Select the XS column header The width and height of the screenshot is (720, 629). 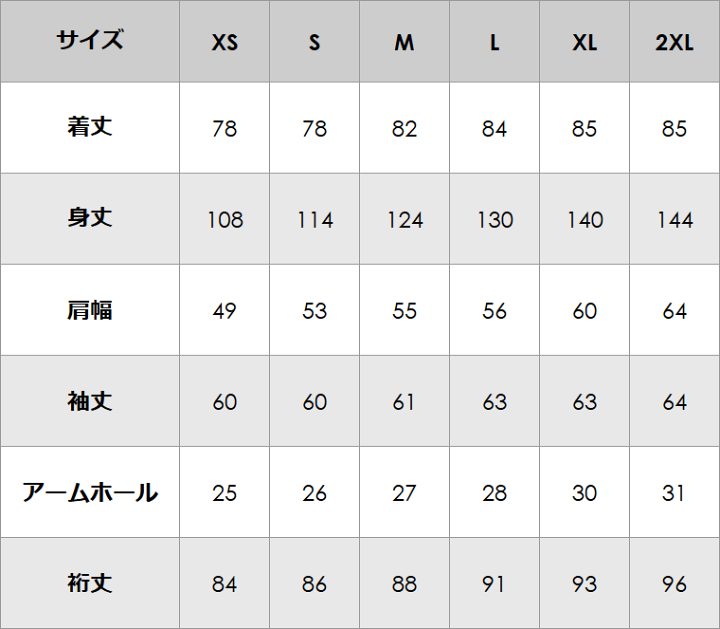(225, 44)
